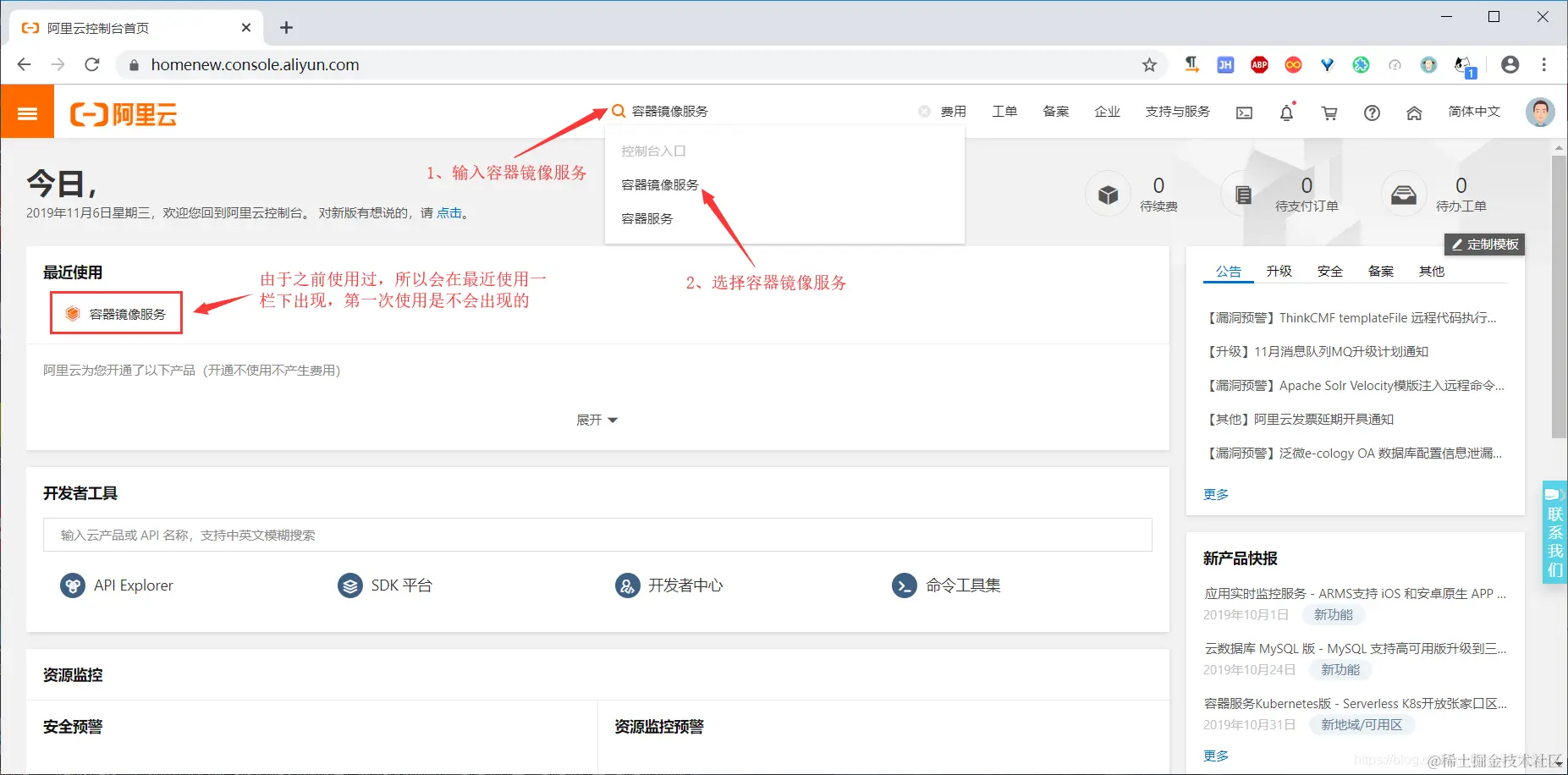
Task: Expand the 展开 product list
Action: point(597,420)
